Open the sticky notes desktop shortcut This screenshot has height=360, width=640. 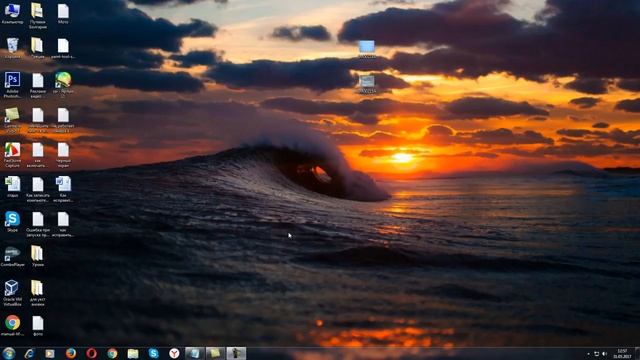point(12,120)
